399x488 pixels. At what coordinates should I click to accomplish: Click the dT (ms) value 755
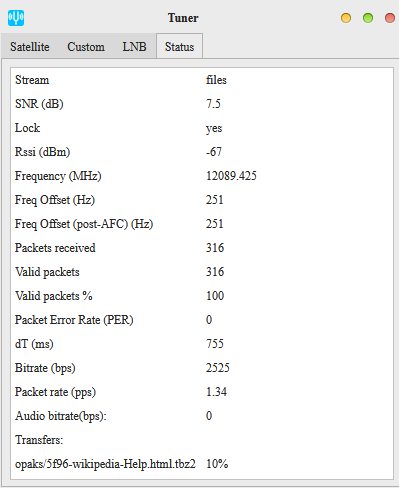[215, 344]
